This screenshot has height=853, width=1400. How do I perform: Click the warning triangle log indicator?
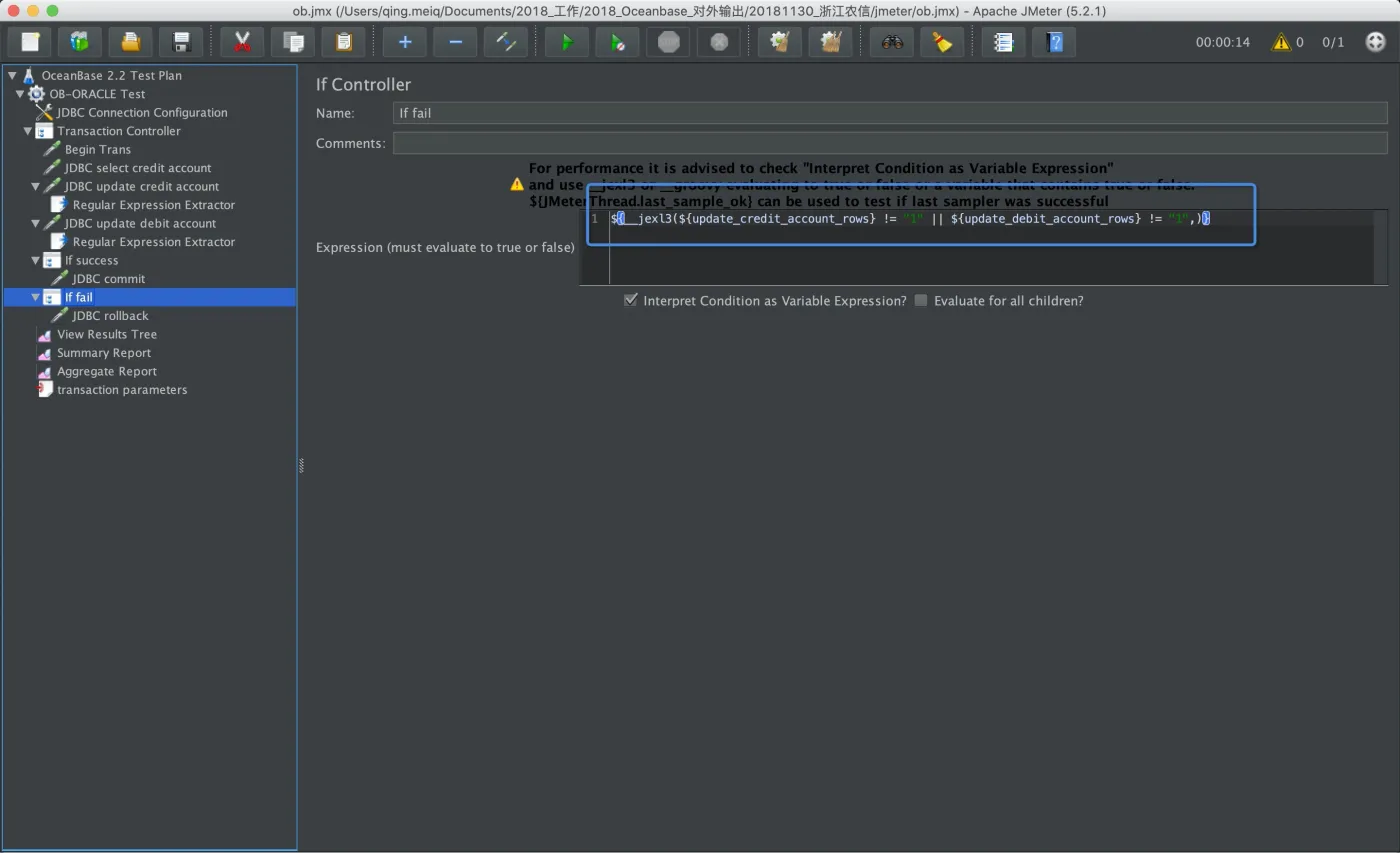[1281, 42]
